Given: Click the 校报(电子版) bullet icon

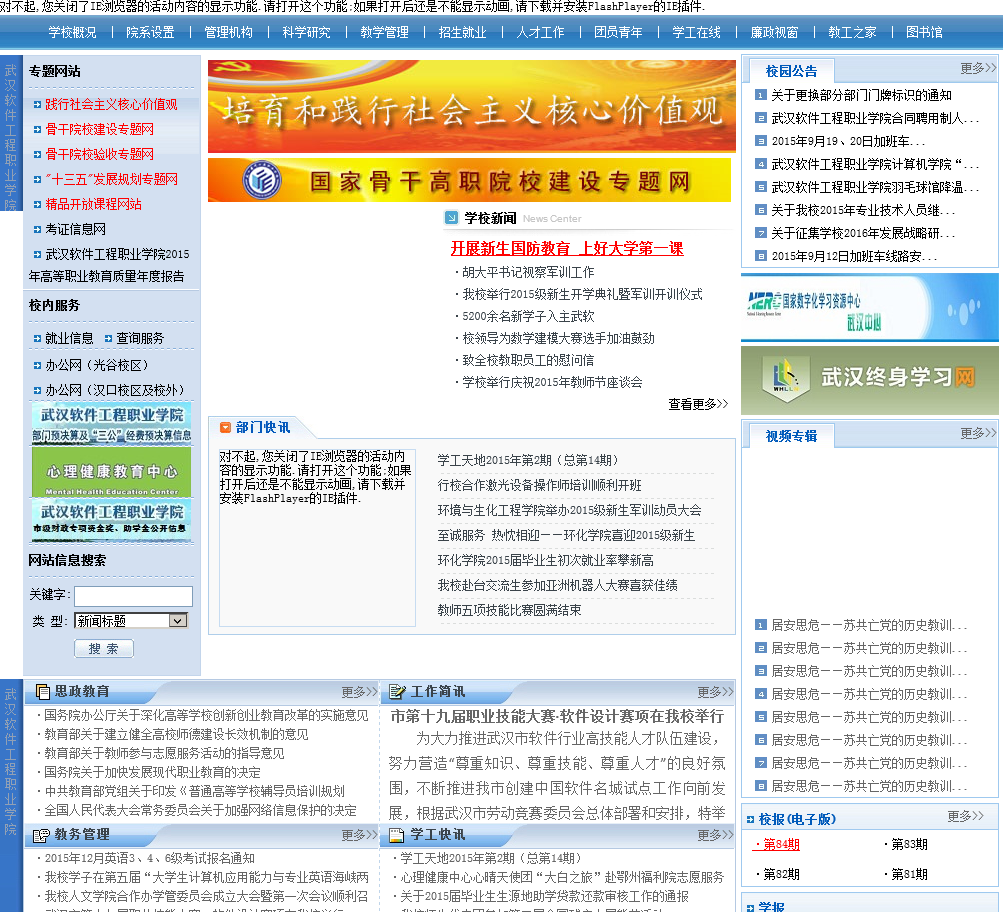Looking at the screenshot, I should (x=750, y=820).
